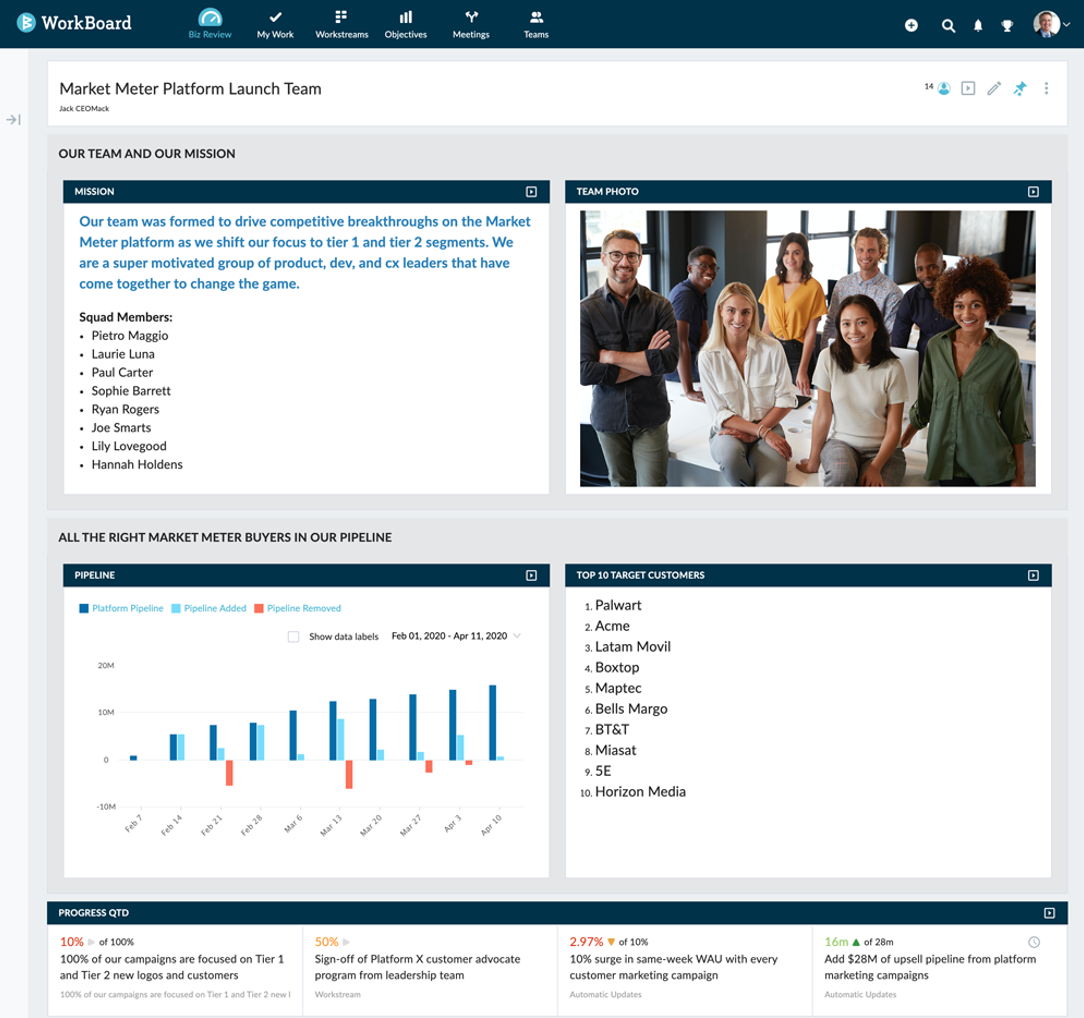Open the three-dot more options menu
This screenshot has width=1084, height=1018.
[x=1046, y=88]
